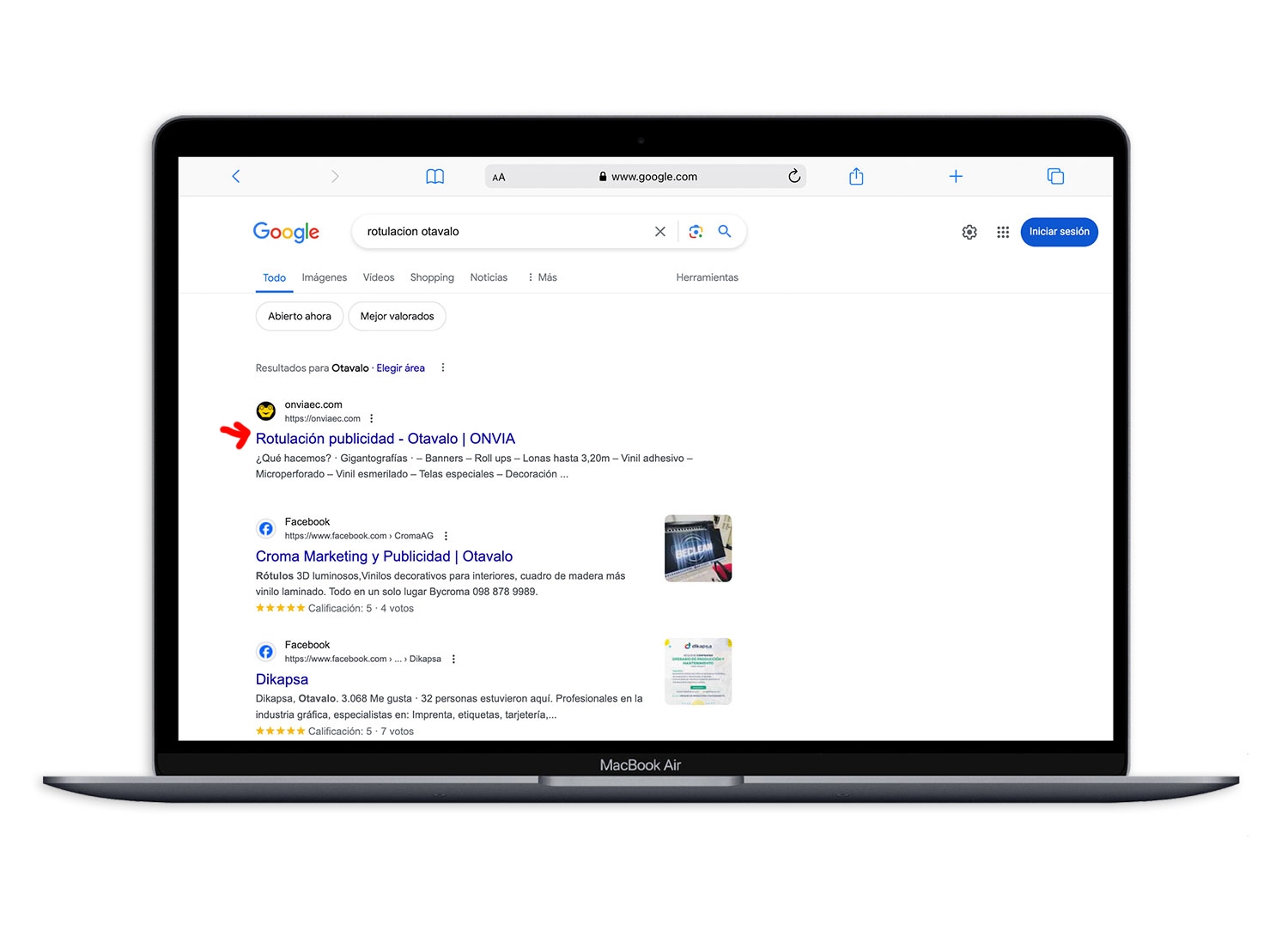Open Google apps grid icon
Viewport: 1288px width, 930px height.
pyautogui.click(x=1002, y=232)
